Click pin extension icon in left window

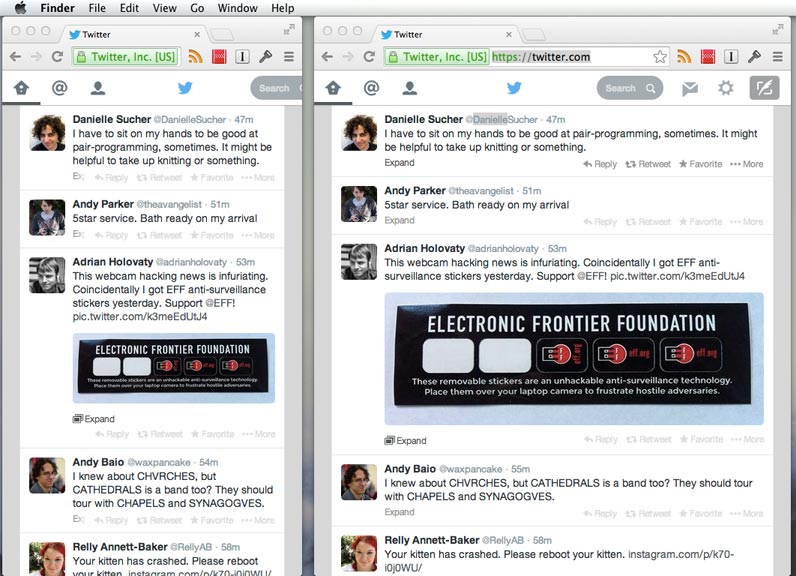(266, 56)
